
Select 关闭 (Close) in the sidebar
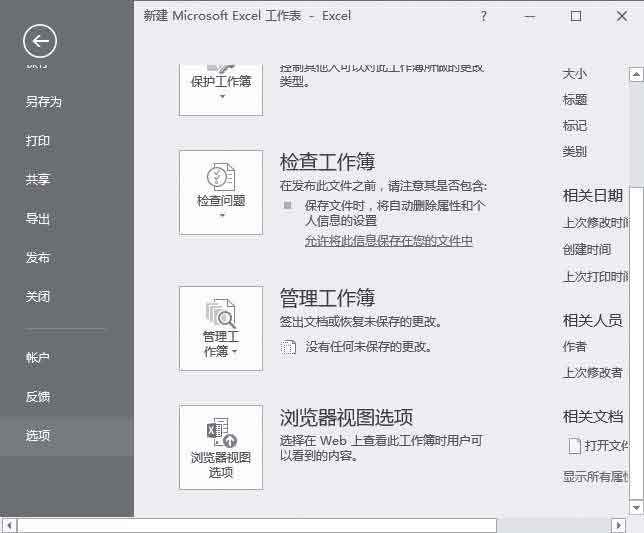[38, 297]
